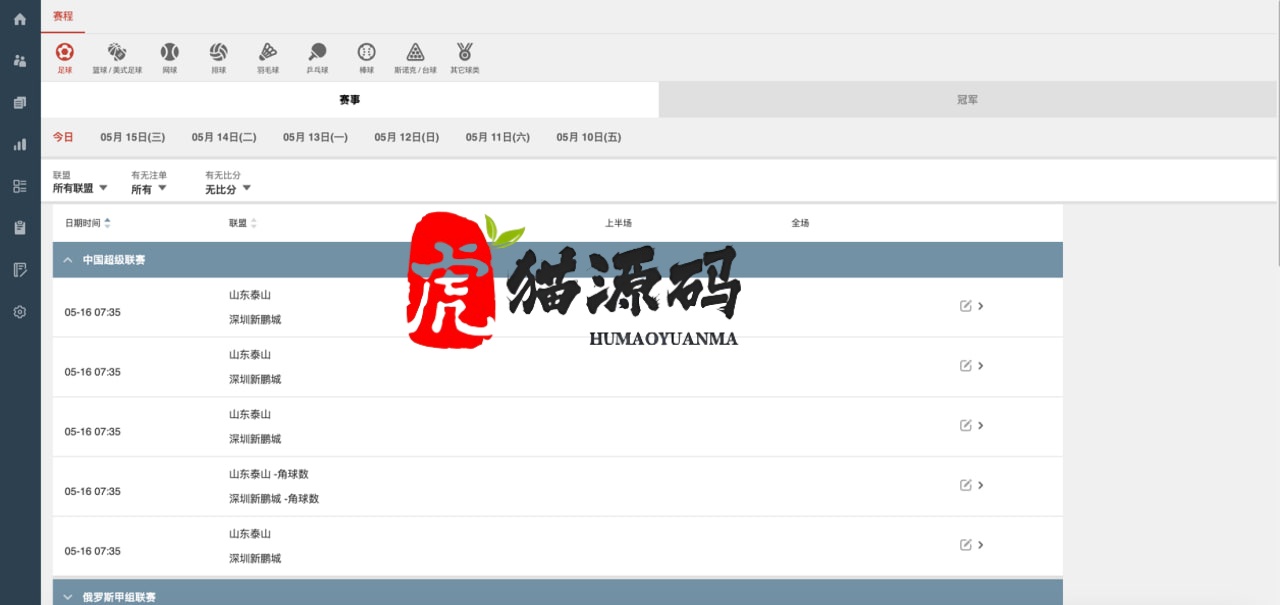Select the 棒球 baseball icon
1280x605 pixels.
pos(367,58)
